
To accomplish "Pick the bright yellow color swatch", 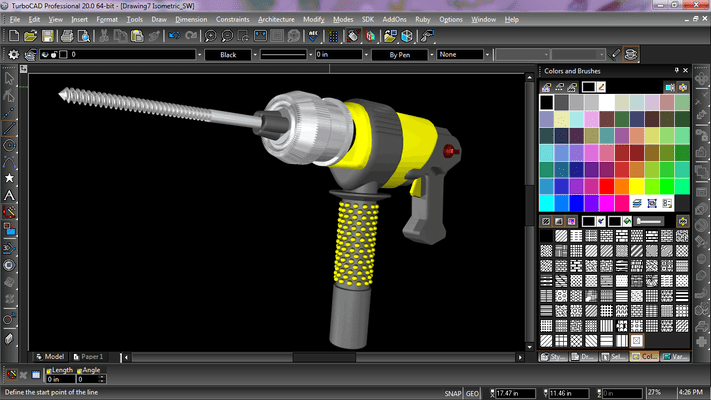I will [x=637, y=186].
